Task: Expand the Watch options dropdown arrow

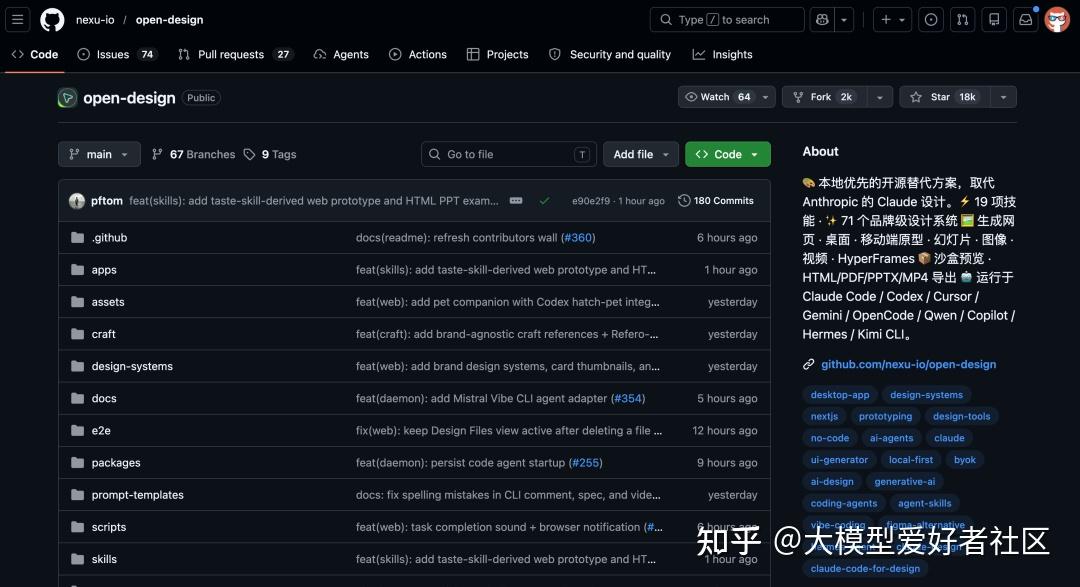Action: pyautogui.click(x=765, y=97)
